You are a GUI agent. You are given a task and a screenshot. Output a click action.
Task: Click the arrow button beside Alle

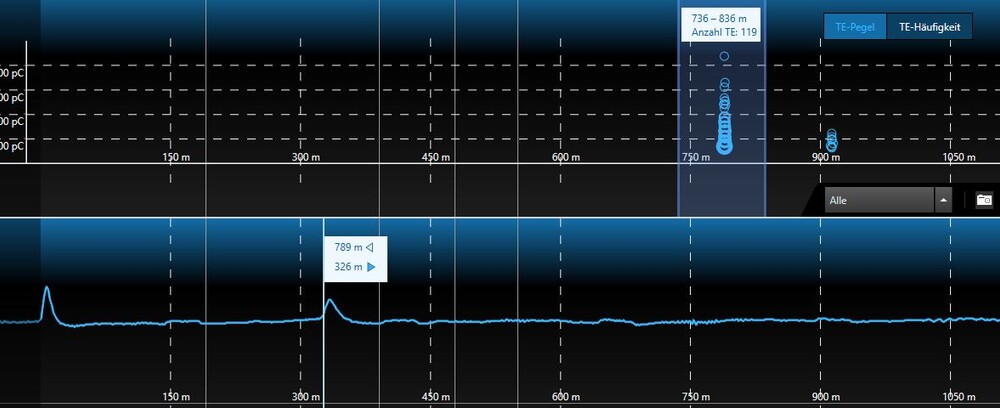[942, 200]
